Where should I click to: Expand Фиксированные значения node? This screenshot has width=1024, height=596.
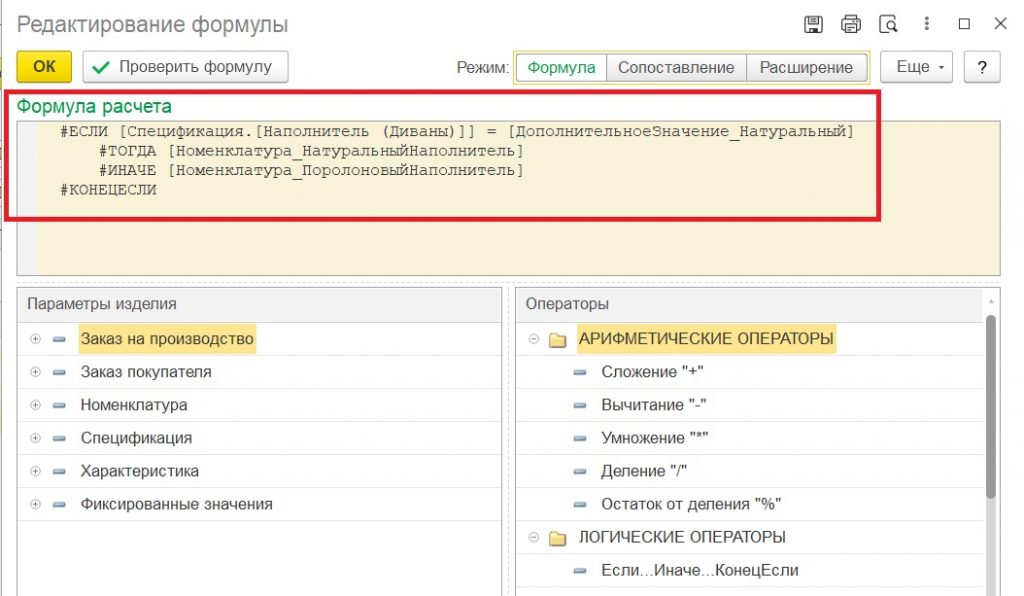click(x=35, y=504)
